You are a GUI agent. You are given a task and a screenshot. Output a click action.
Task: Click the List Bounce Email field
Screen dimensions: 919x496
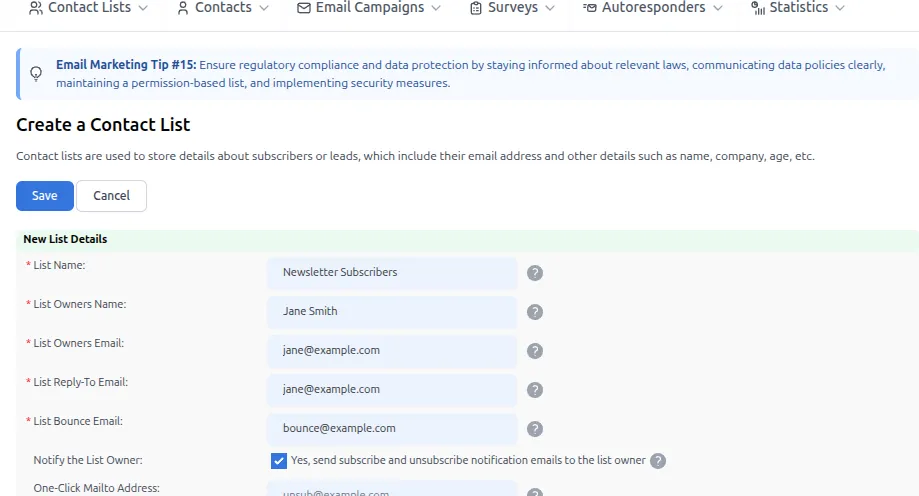tap(392, 429)
